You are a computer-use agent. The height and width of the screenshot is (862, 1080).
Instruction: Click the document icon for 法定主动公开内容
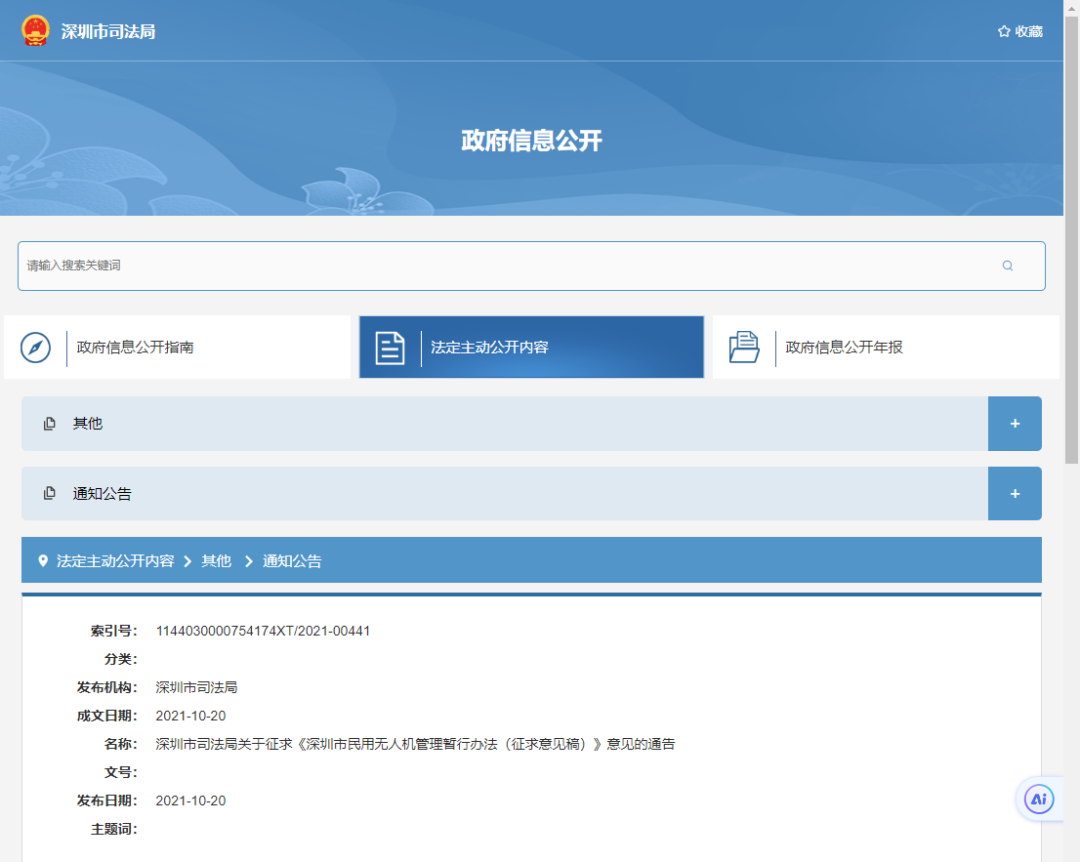(x=390, y=348)
